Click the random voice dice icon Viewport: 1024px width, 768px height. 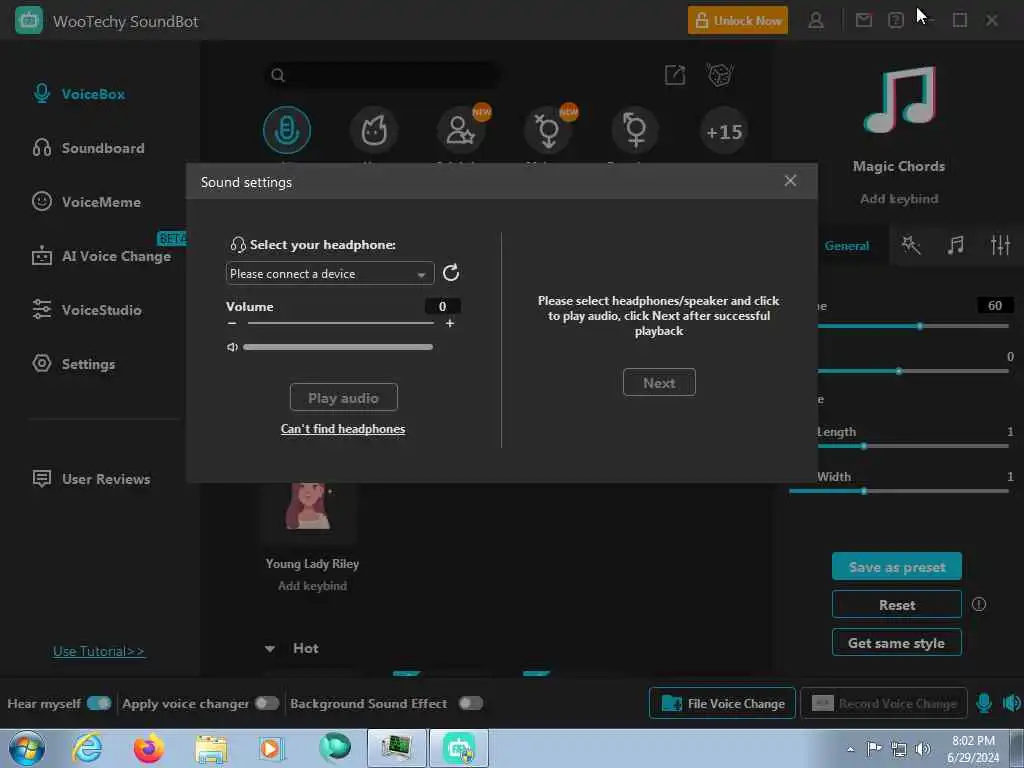pyautogui.click(x=720, y=74)
